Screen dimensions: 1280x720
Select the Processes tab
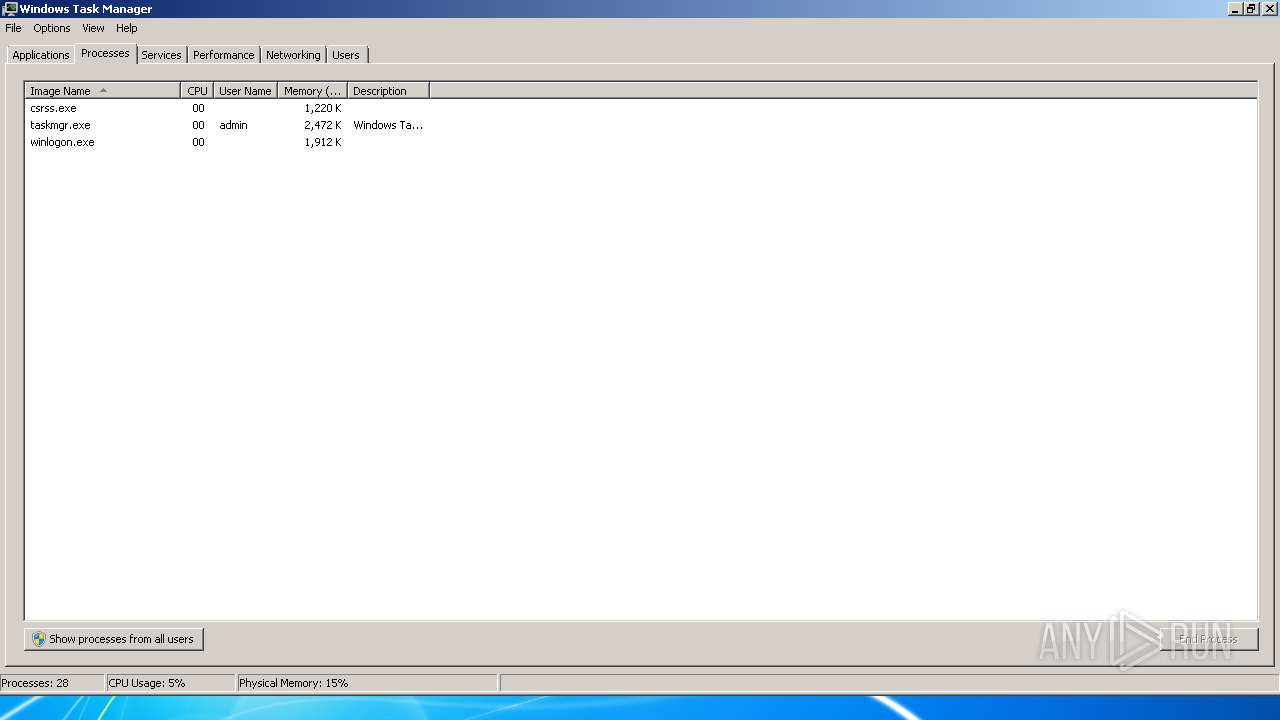click(105, 53)
